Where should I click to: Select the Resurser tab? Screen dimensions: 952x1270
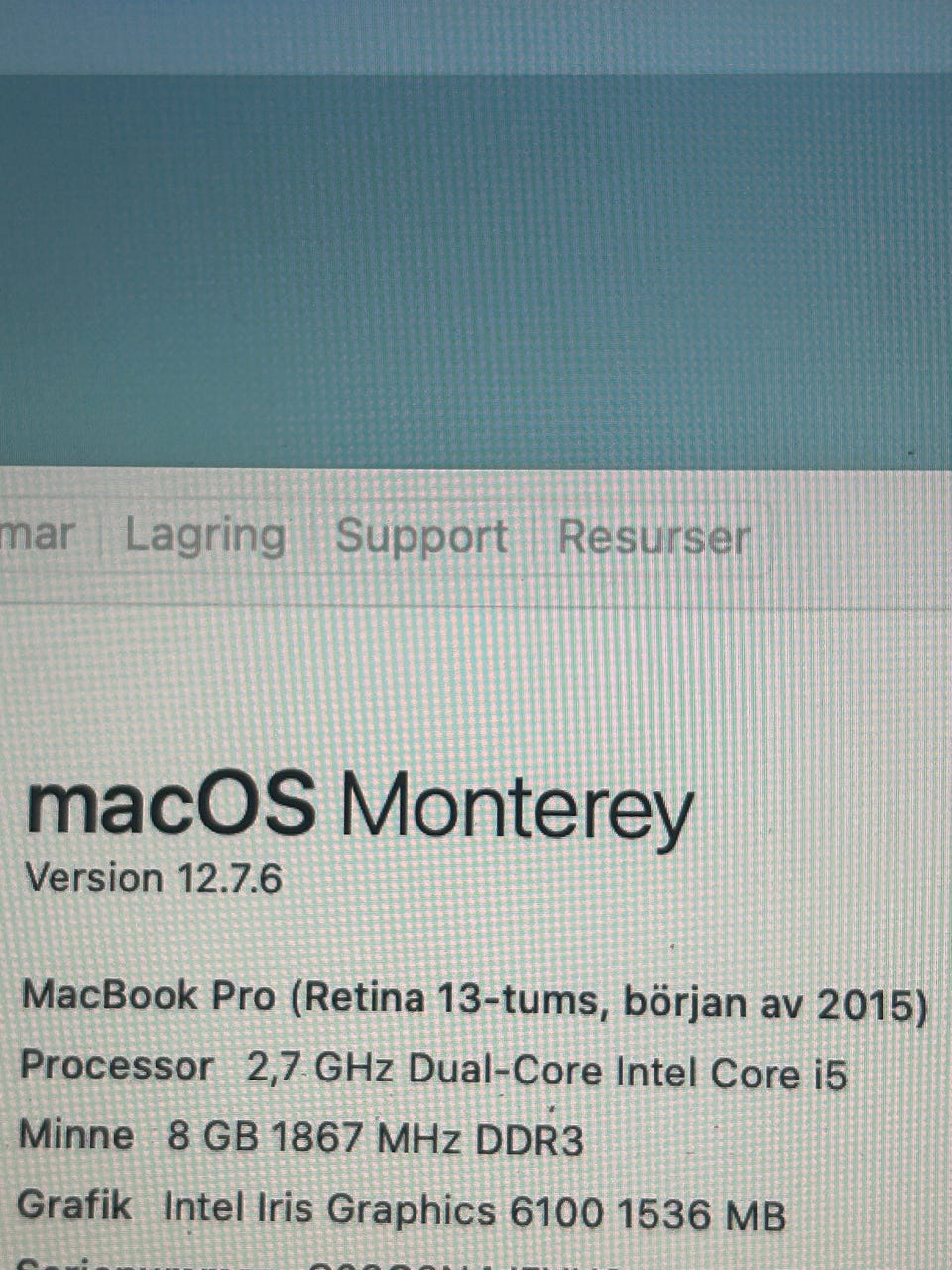tap(654, 537)
